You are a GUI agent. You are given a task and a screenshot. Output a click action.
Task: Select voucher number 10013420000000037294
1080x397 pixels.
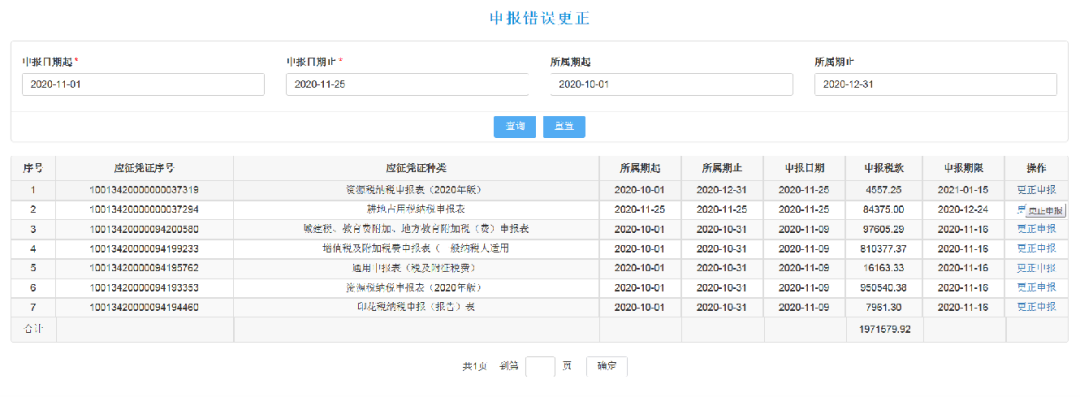145,209
